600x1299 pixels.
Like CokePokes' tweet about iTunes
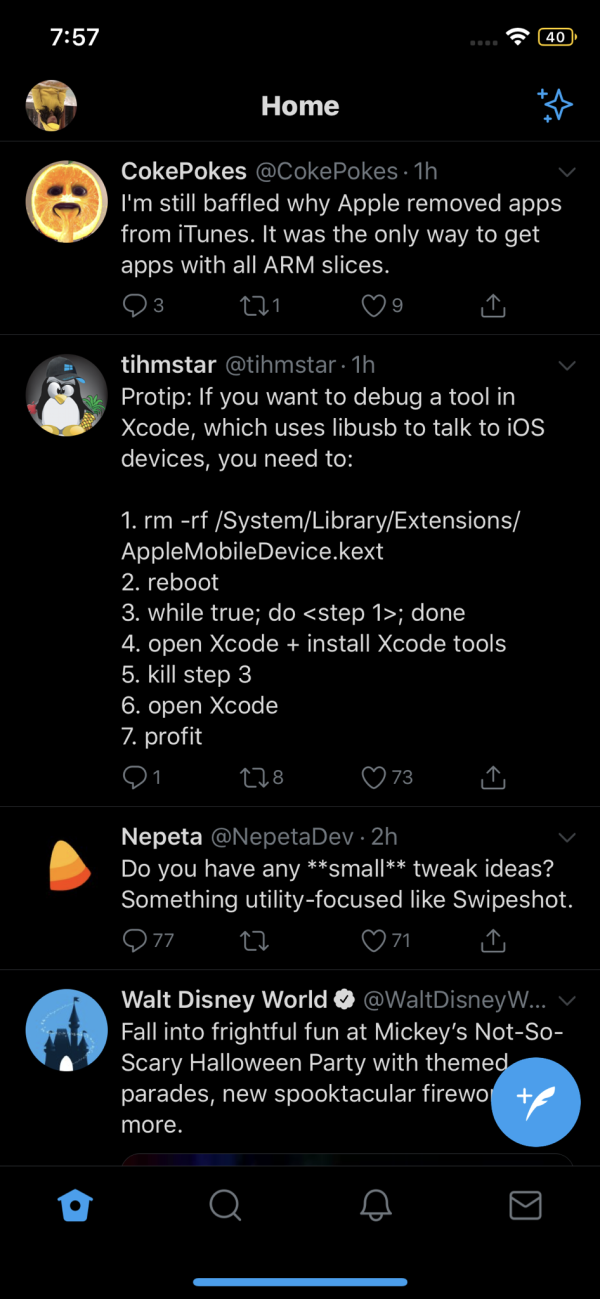(x=382, y=305)
